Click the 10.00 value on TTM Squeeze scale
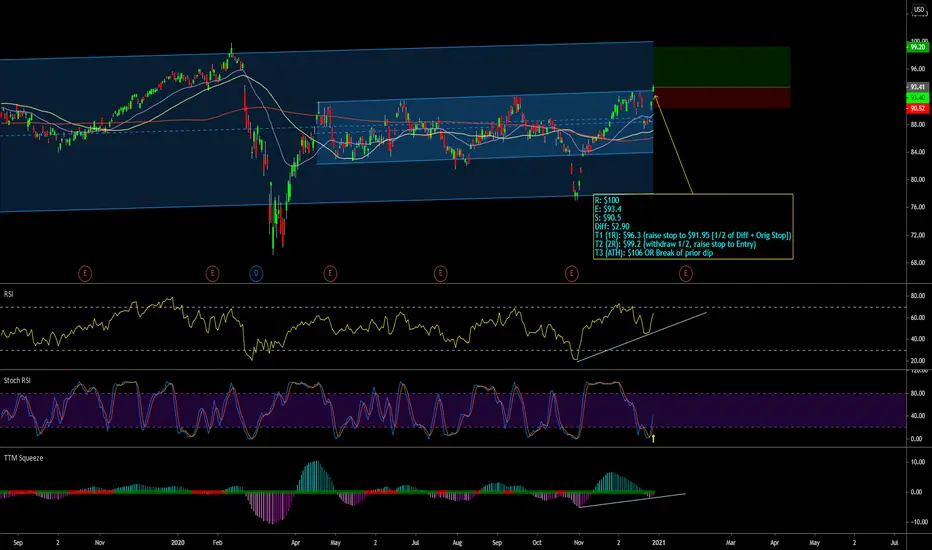Screen dimensions: 932x550 (x=918, y=462)
